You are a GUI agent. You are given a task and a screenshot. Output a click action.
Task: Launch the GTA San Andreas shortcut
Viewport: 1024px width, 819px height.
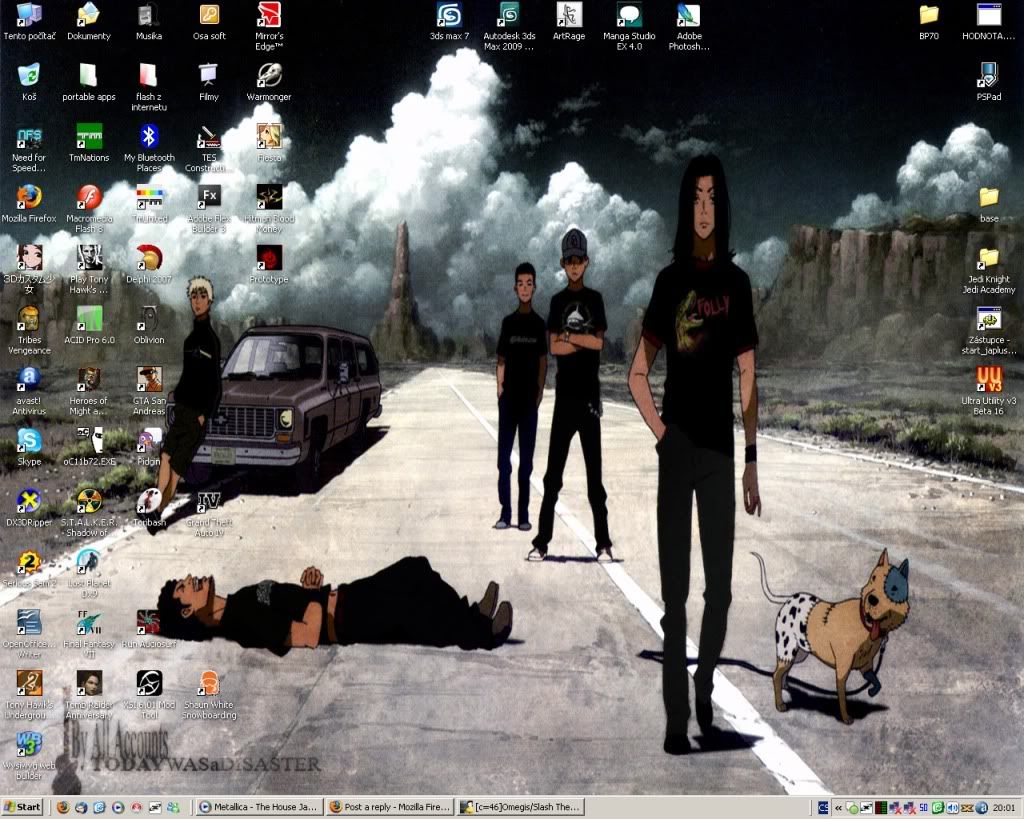click(x=149, y=392)
